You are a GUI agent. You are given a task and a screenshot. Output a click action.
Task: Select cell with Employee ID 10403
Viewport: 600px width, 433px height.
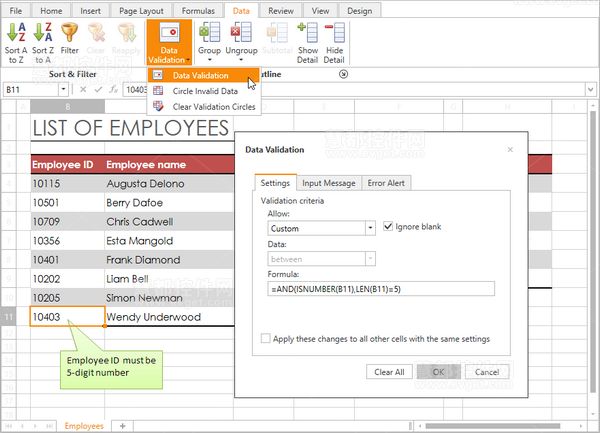click(x=67, y=316)
